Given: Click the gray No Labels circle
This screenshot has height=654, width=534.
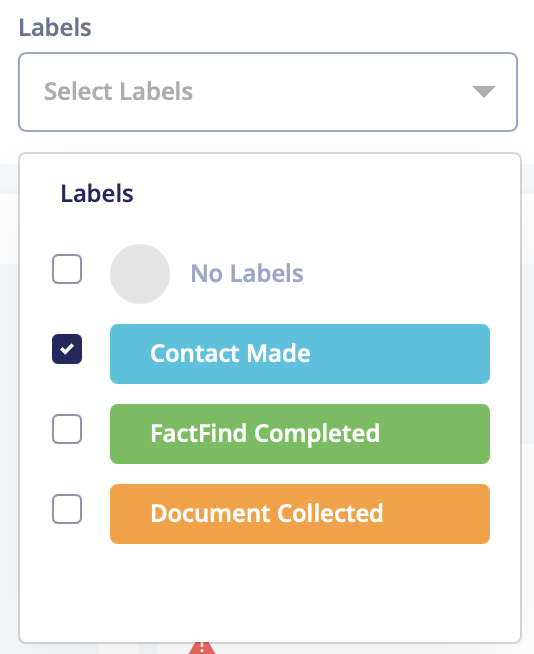Looking at the screenshot, I should tap(140, 274).
